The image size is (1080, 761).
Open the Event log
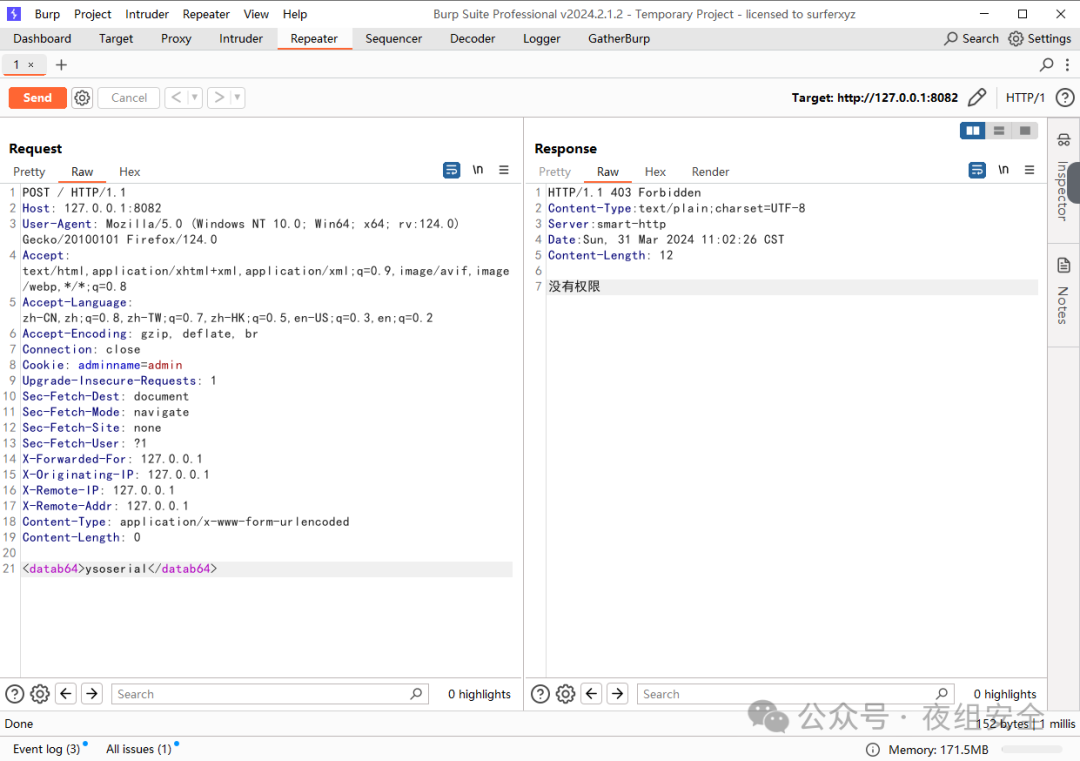[46, 749]
